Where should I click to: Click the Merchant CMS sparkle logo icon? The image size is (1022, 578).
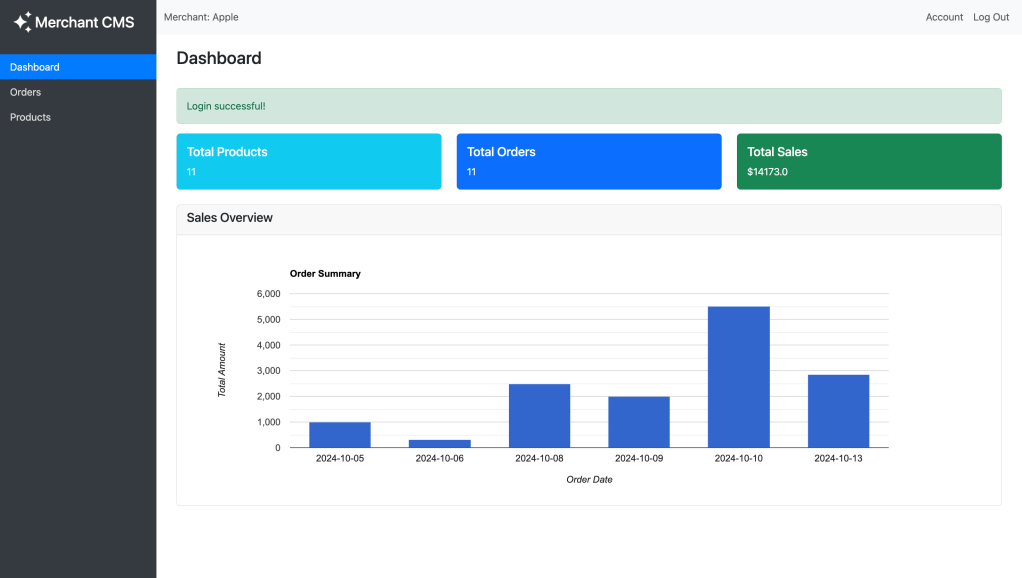click(22, 21)
